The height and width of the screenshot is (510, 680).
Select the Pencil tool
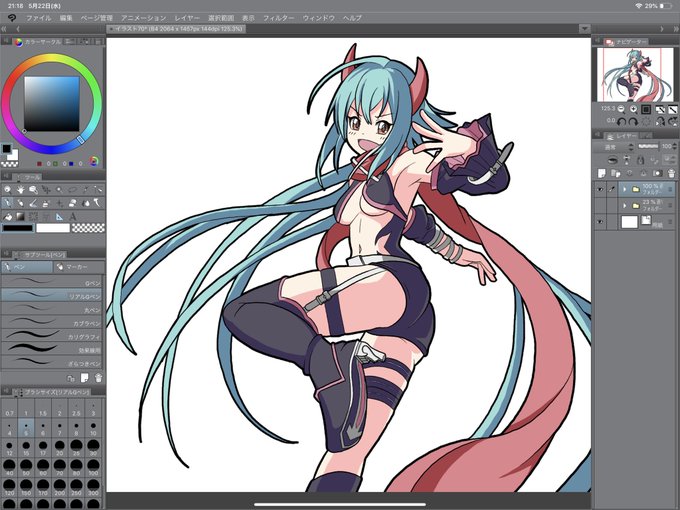click(x=20, y=203)
